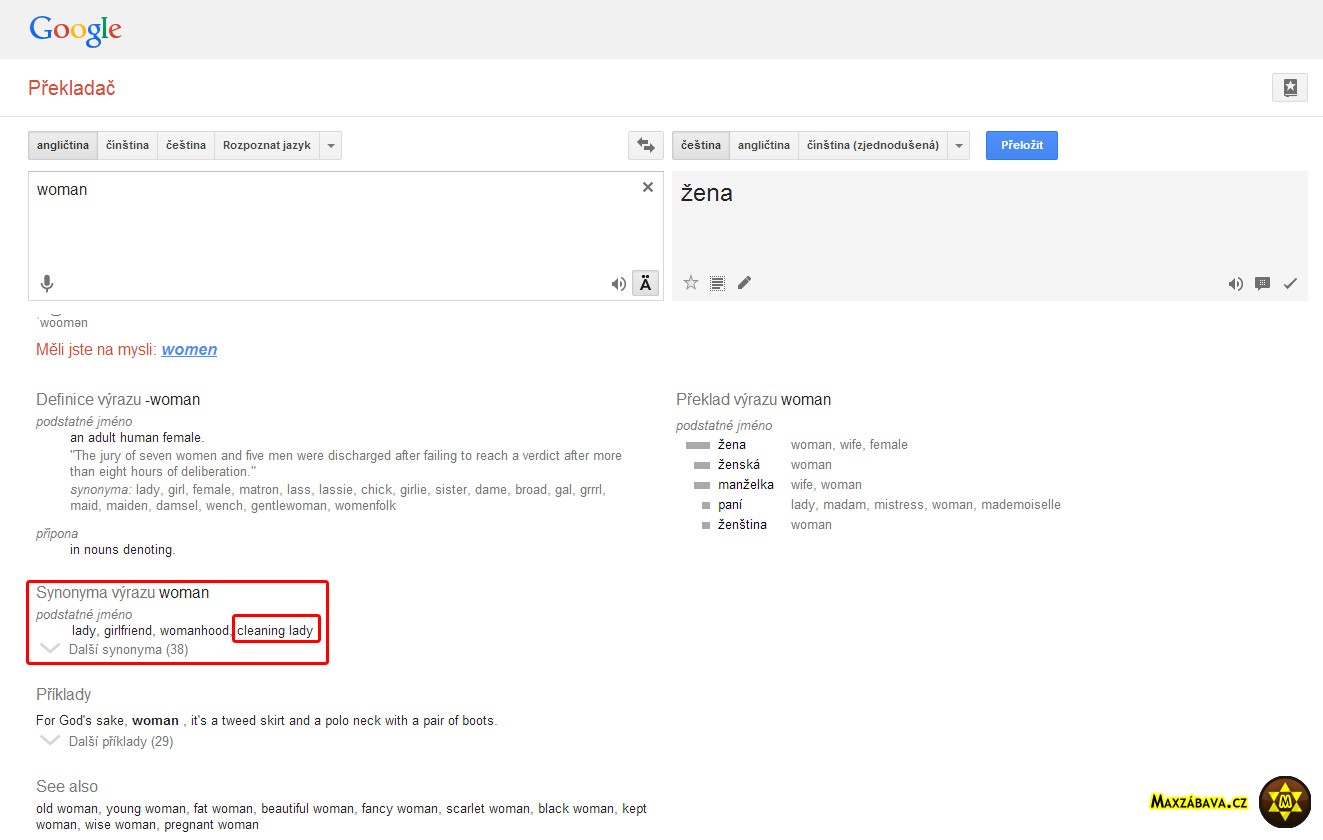1323x840 pixels.
Task: Click the synonym girlfriend
Action: [x=128, y=630]
